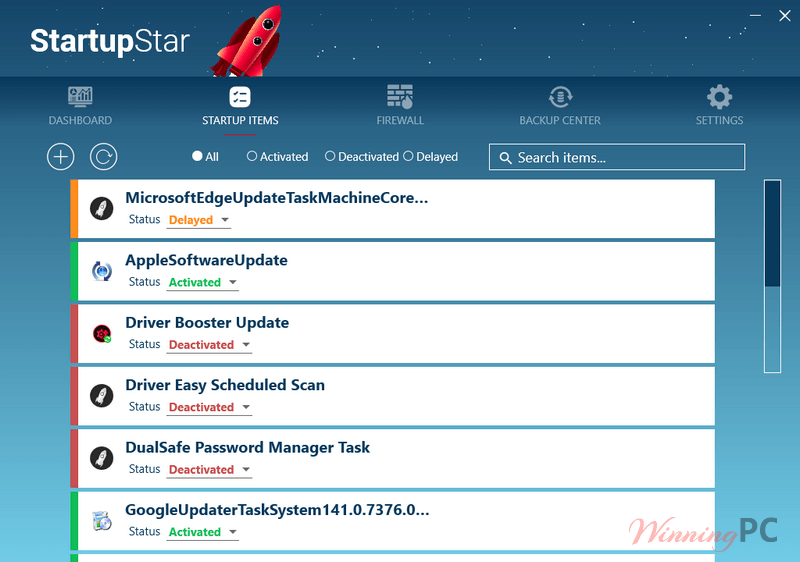
Task: Open the Dashboard tab
Action: [x=80, y=106]
